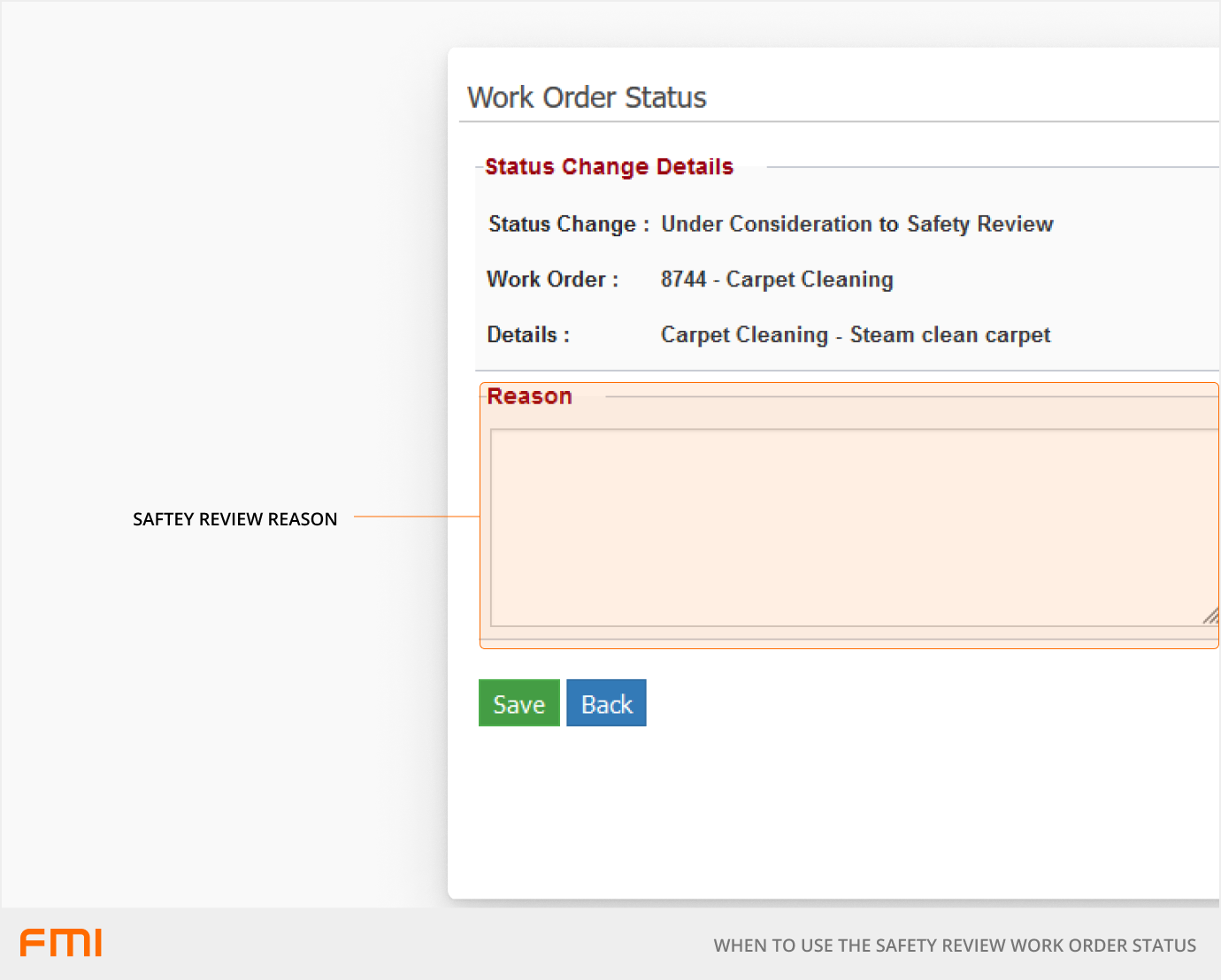Image resolution: width=1221 pixels, height=980 pixels.
Task: Click the 'Work Order :' field label
Action: [x=552, y=279]
